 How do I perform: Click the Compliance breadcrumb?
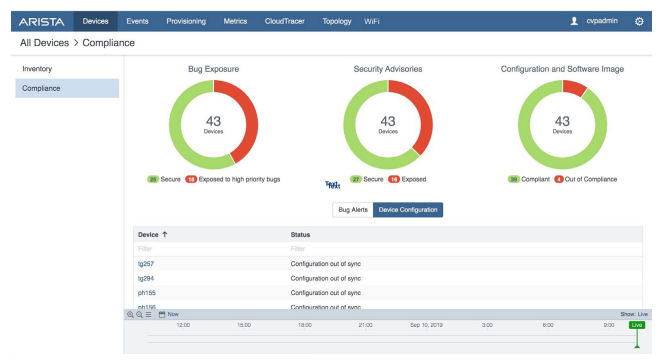pyautogui.click(x=109, y=43)
